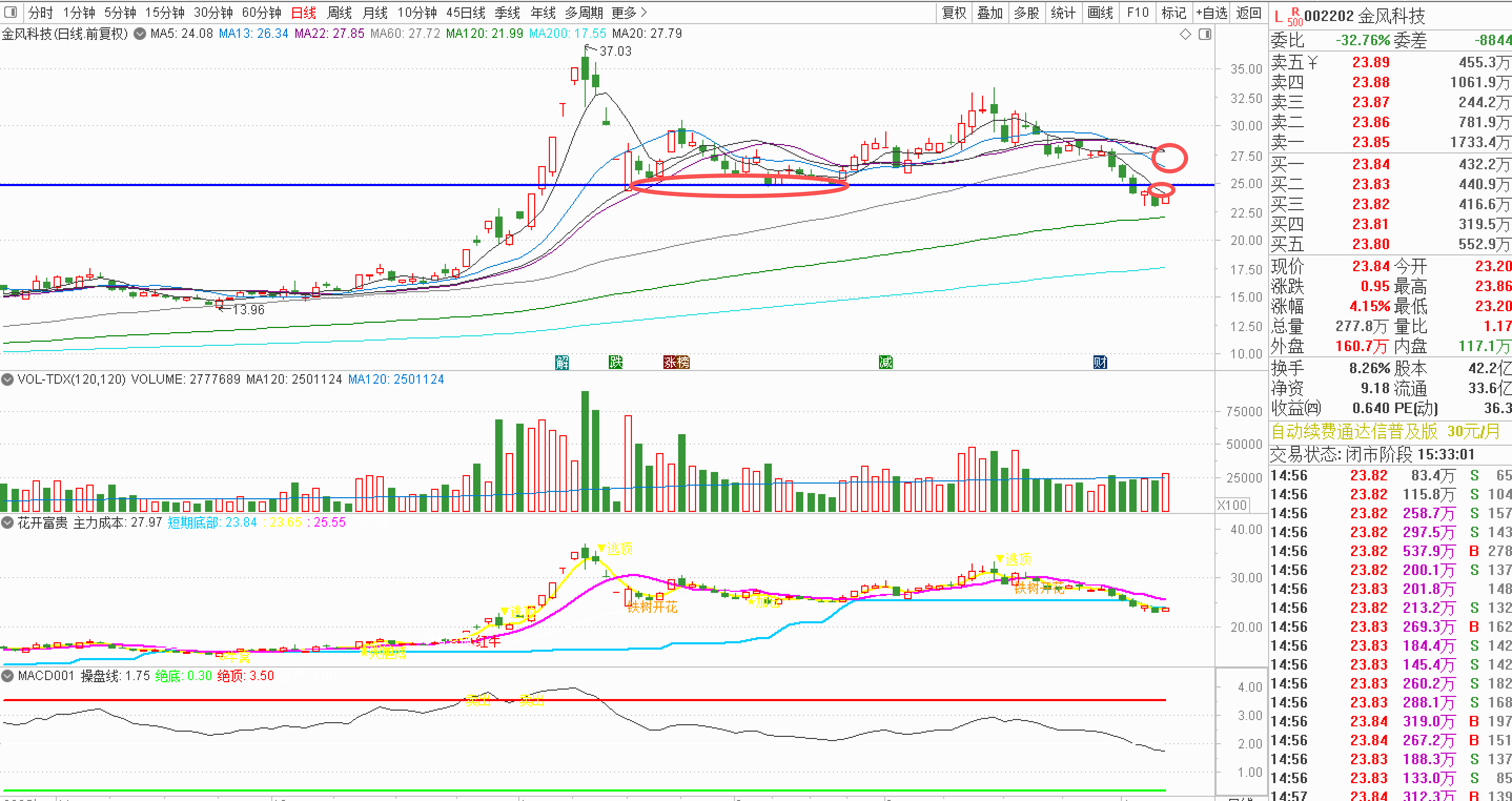Open 花开富贵 indicator dropdown arrow
1512x801 pixels.
click(x=8, y=522)
